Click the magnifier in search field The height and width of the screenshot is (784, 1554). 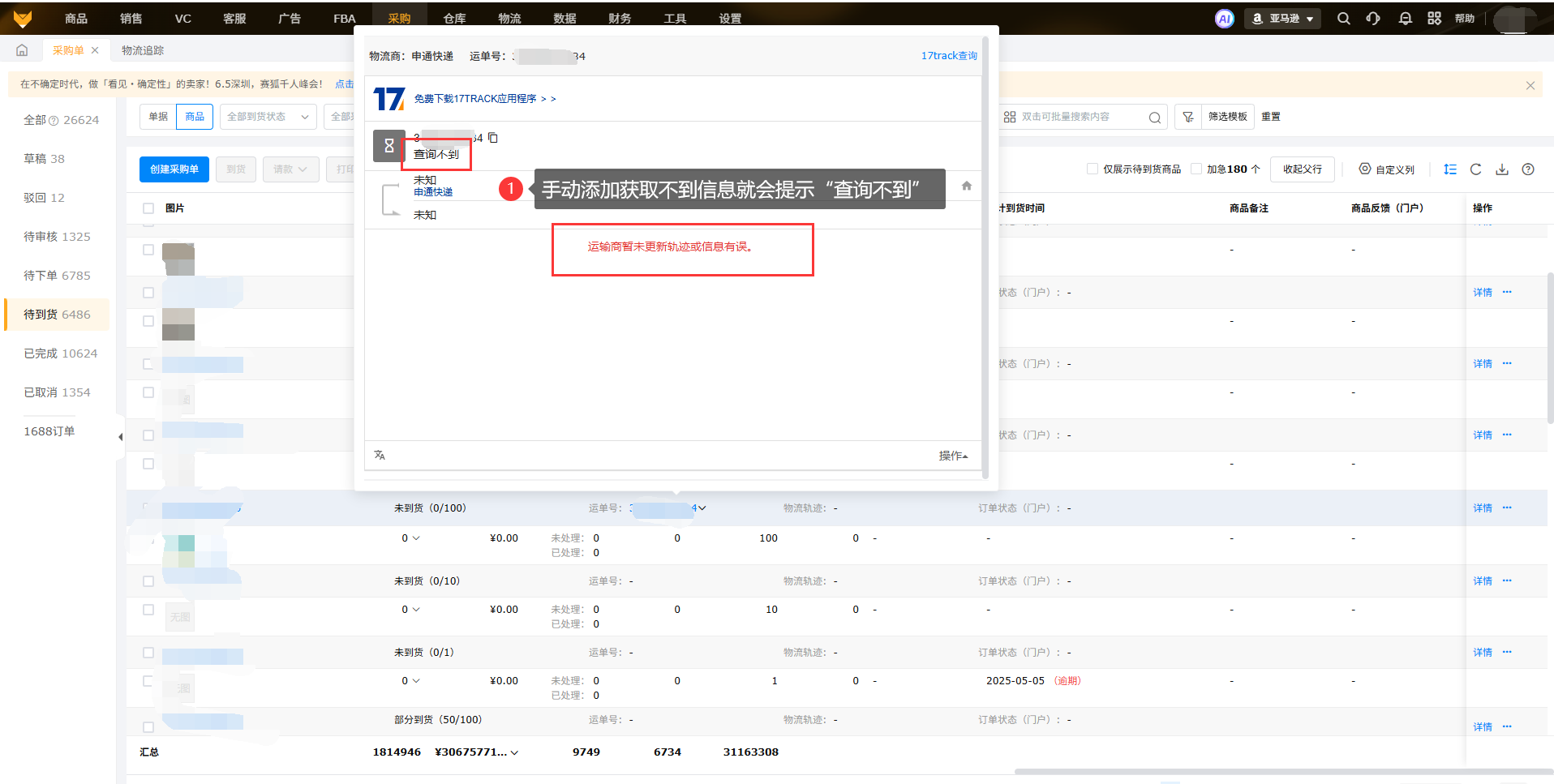(x=1154, y=118)
